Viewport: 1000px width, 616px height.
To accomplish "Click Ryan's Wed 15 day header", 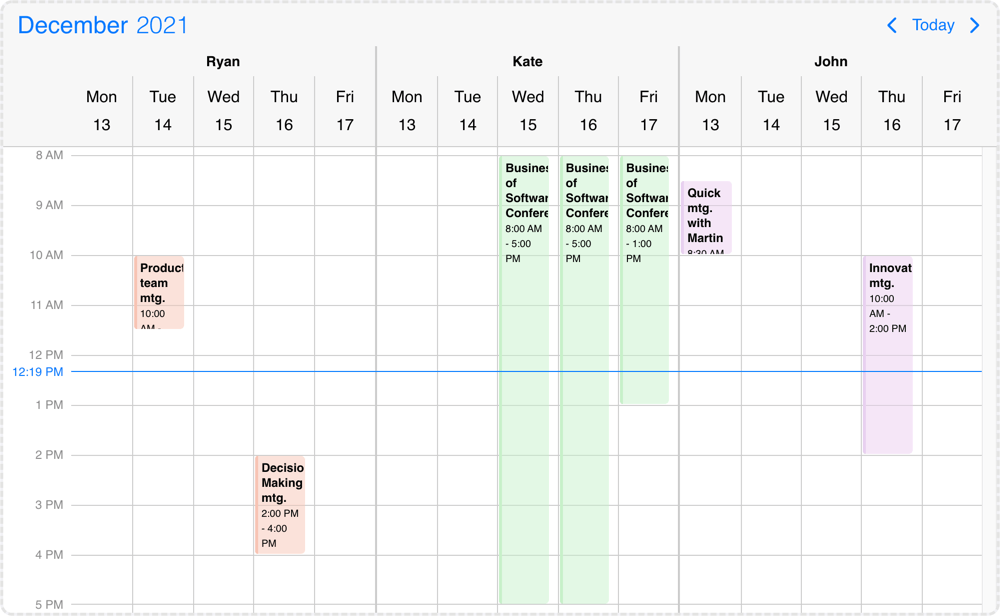I will click(223, 110).
